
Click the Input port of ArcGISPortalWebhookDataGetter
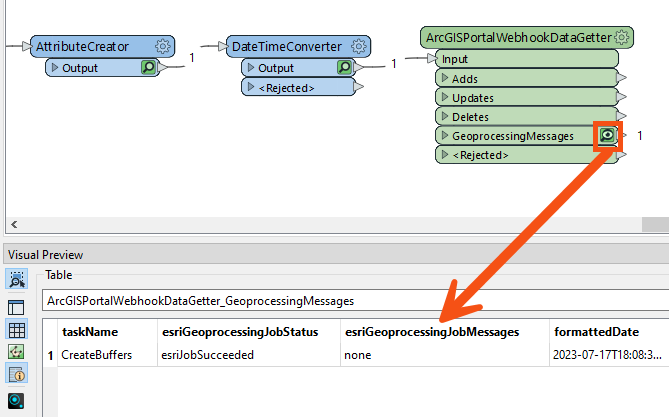(x=527, y=58)
